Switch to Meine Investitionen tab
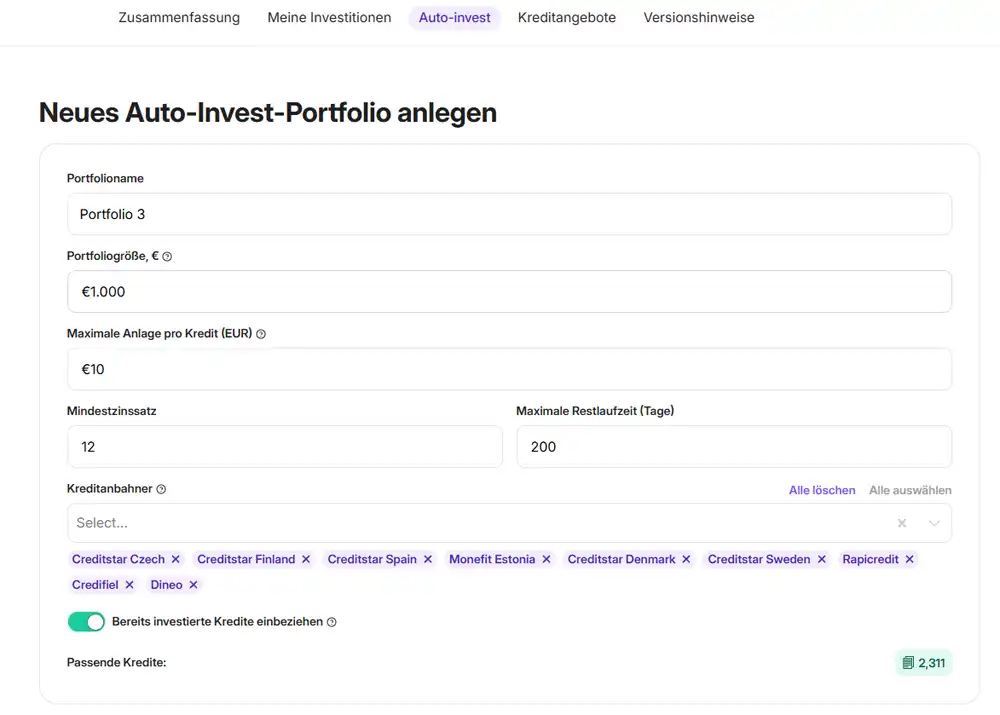The height and width of the screenshot is (715, 1000). (329, 18)
